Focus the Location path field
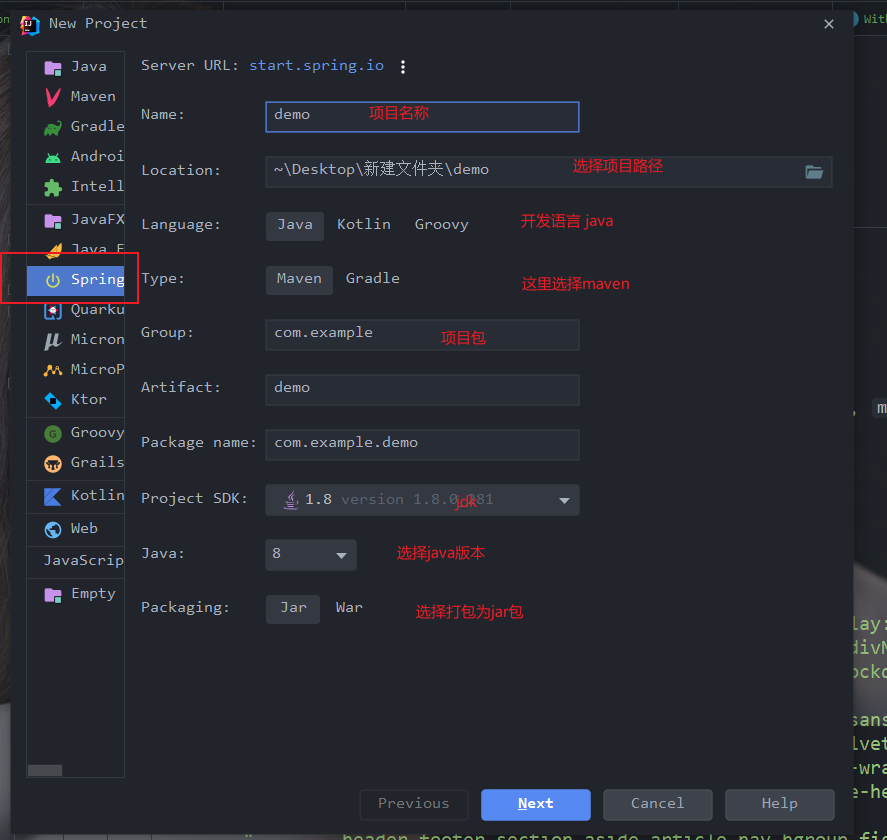 tap(549, 171)
